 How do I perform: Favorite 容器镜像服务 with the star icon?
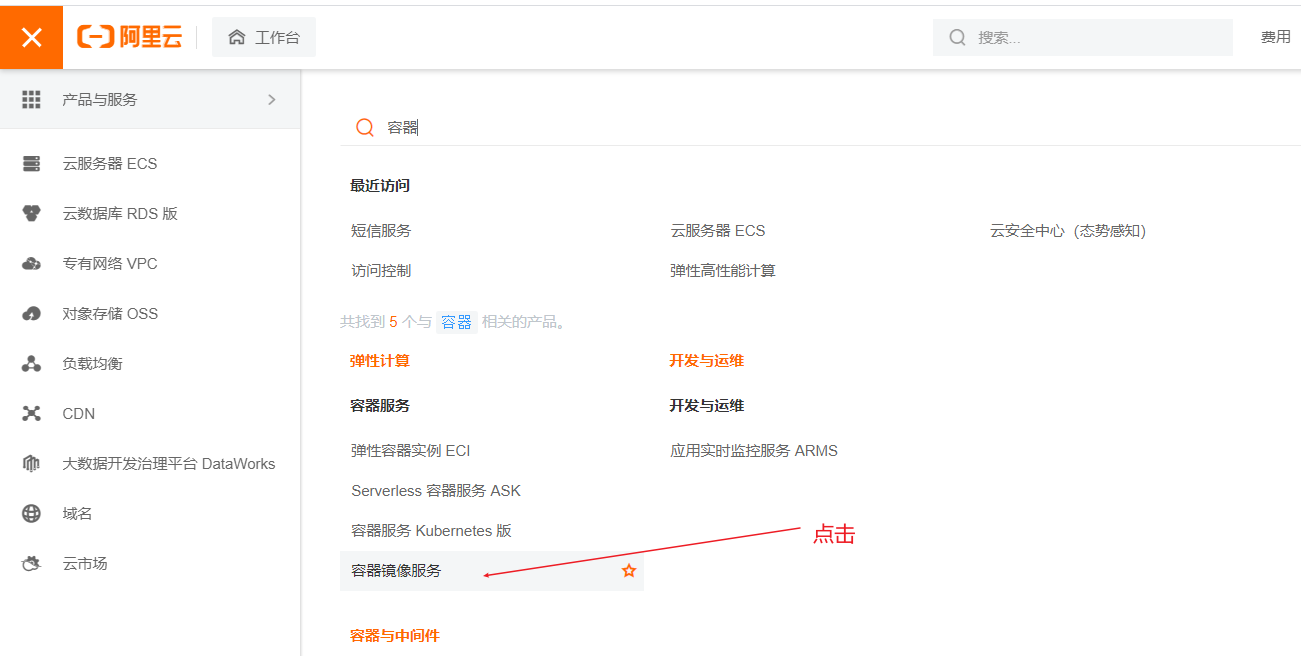(629, 570)
